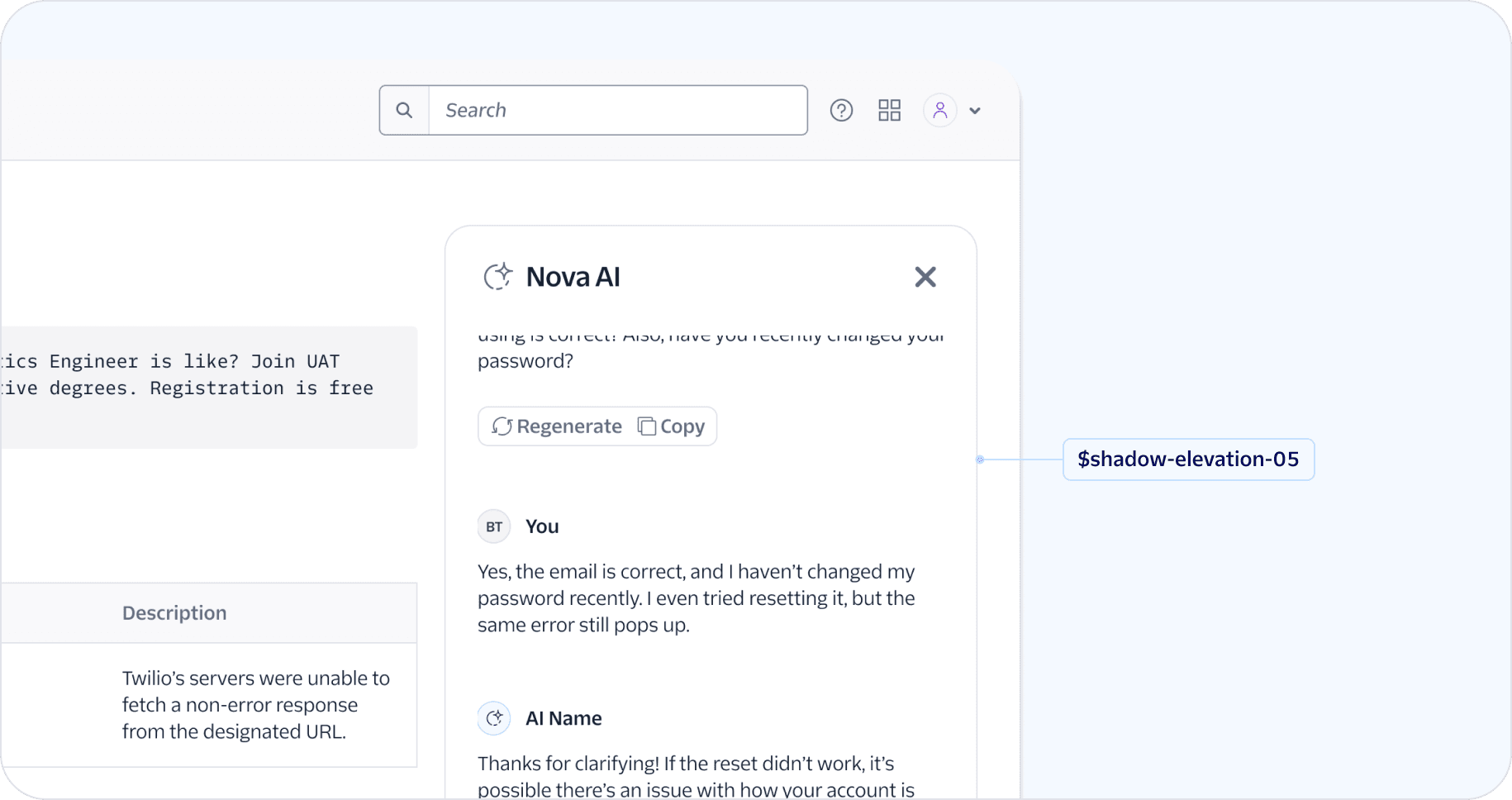Click the Copy clipboard icon
This screenshot has height=800, width=1512.
[x=646, y=426]
